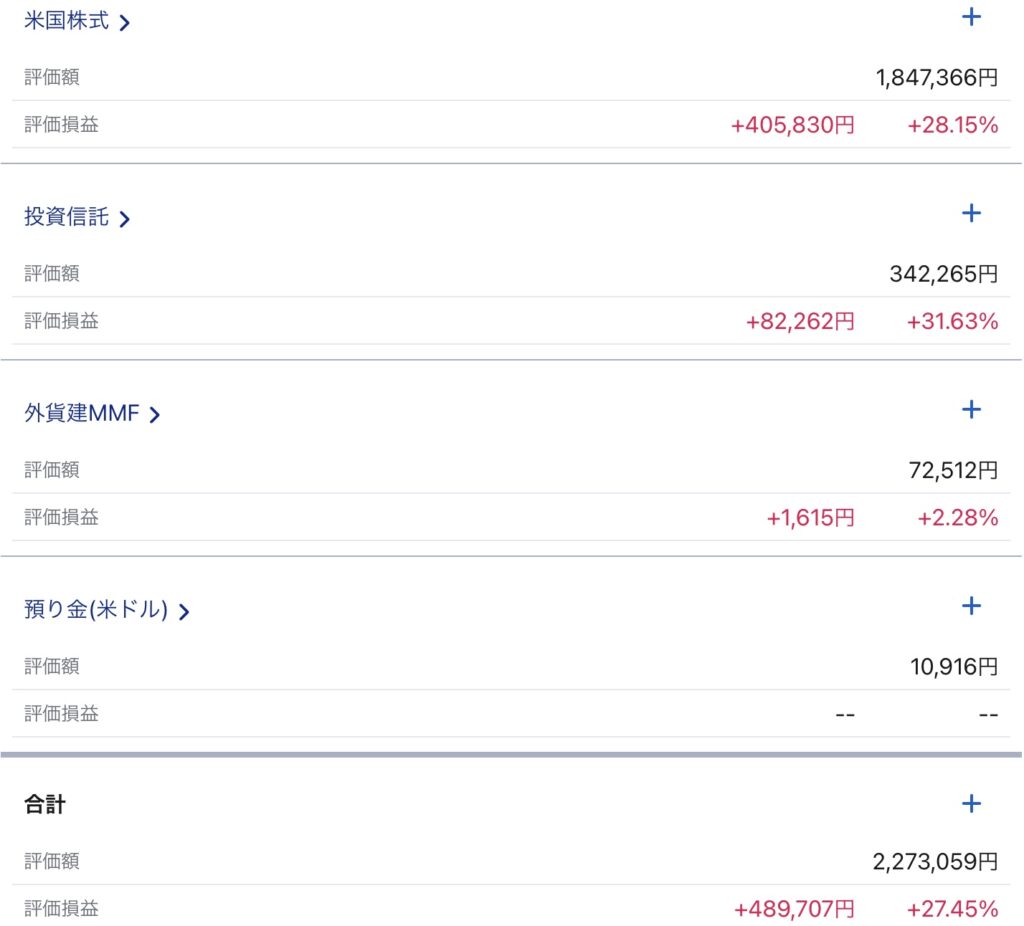
Task: Click the chevron arrow next to 米国株式
Action: [125, 22]
